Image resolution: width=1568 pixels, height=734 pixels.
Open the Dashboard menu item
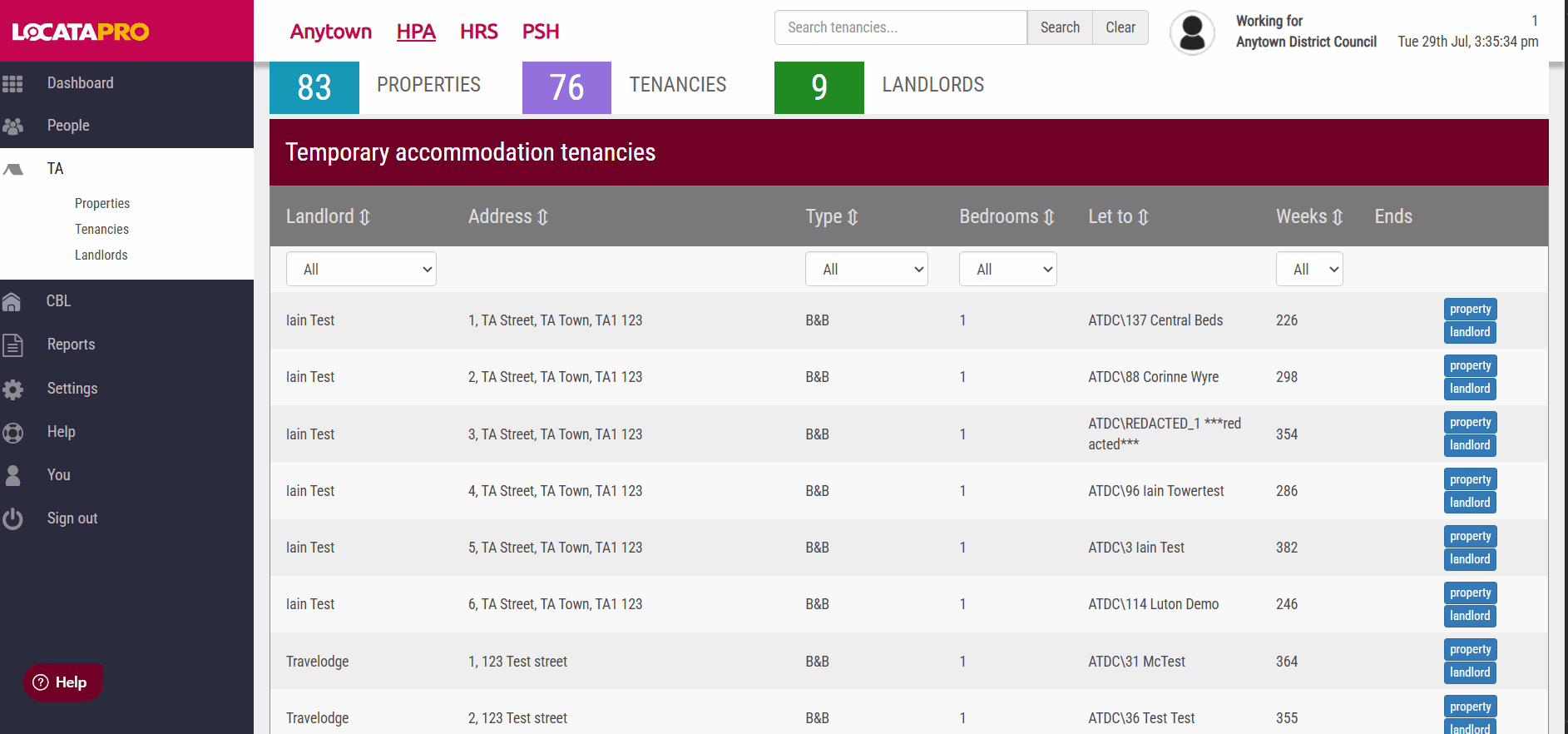coord(81,83)
